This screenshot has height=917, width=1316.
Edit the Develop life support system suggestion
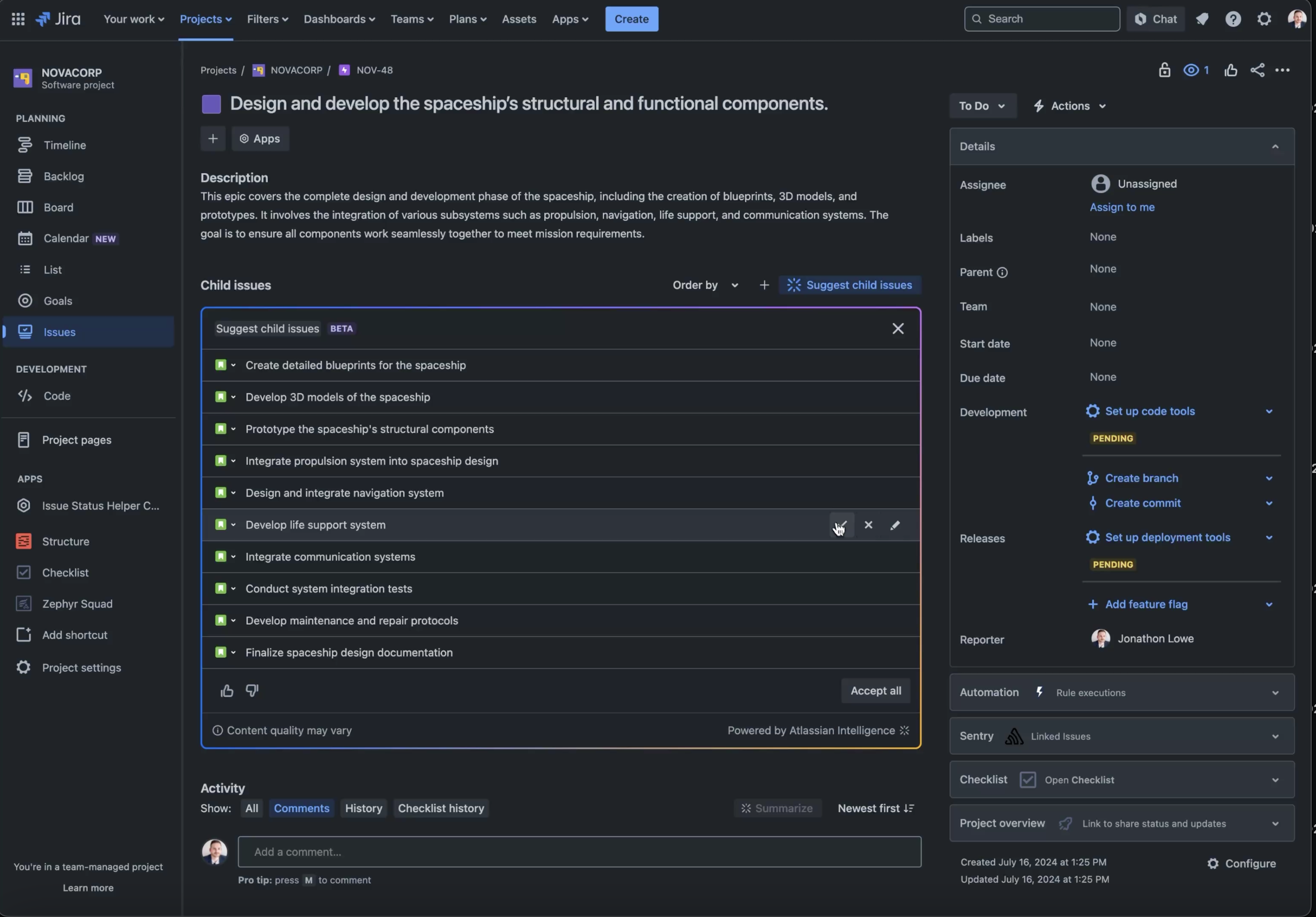click(894, 525)
